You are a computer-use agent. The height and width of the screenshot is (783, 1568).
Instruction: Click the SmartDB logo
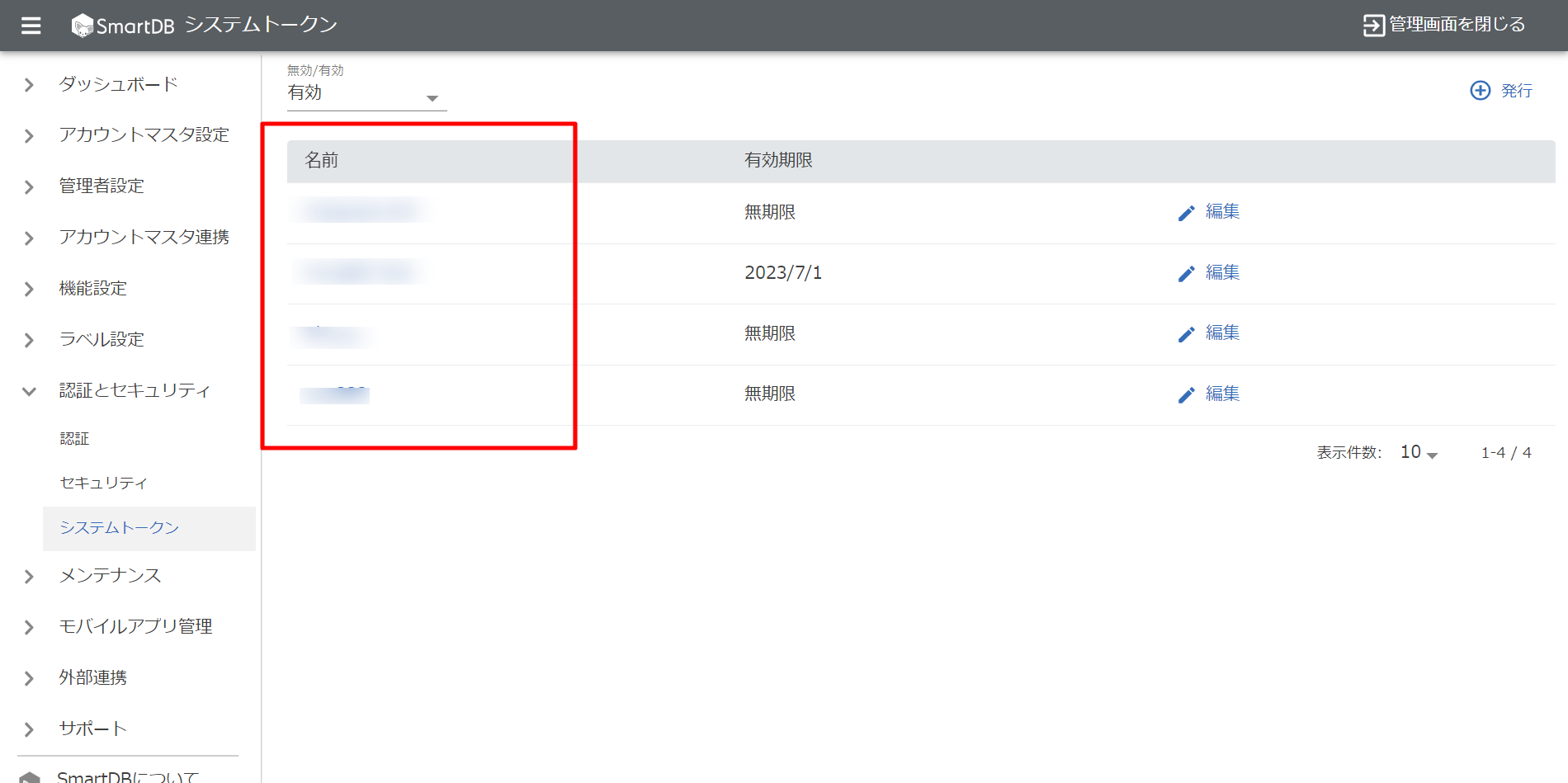click(x=123, y=26)
